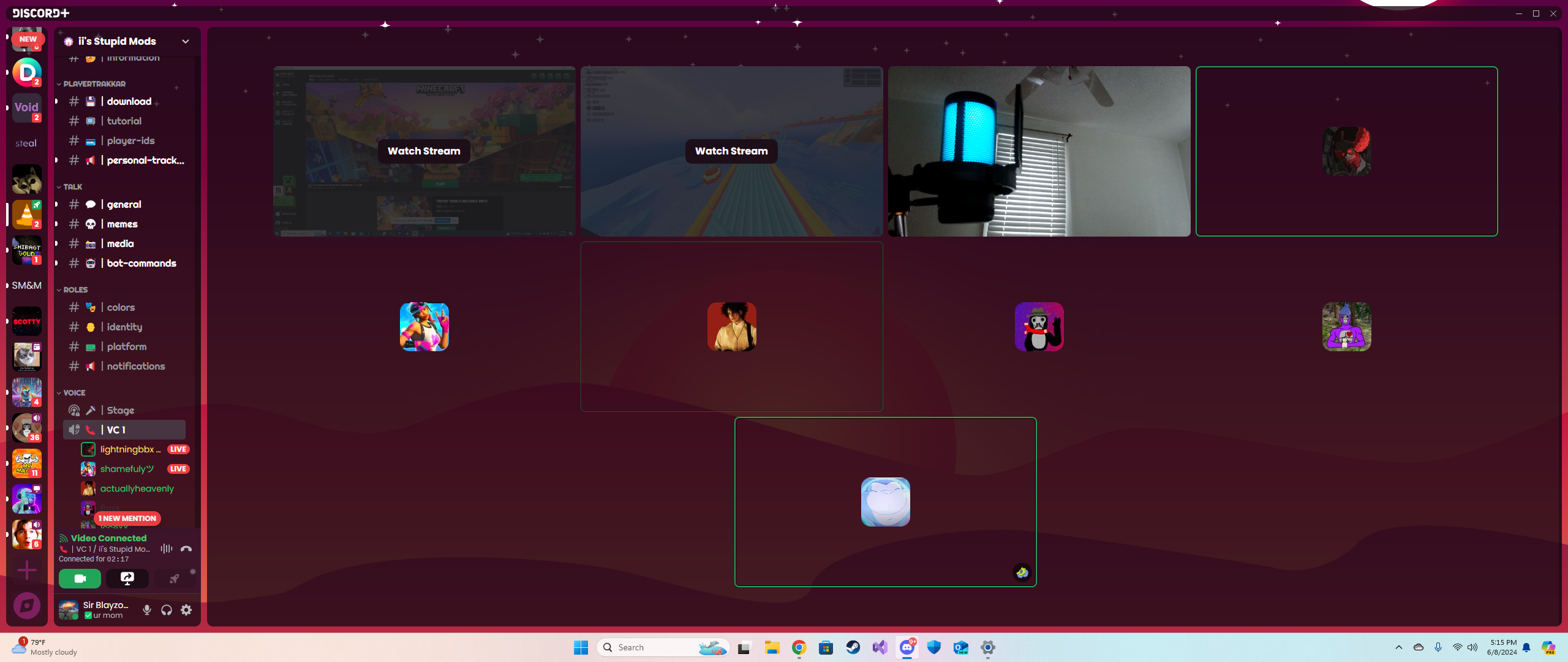1568x662 pixels.
Task: Open user settings gear icon
Action: (186, 610)
